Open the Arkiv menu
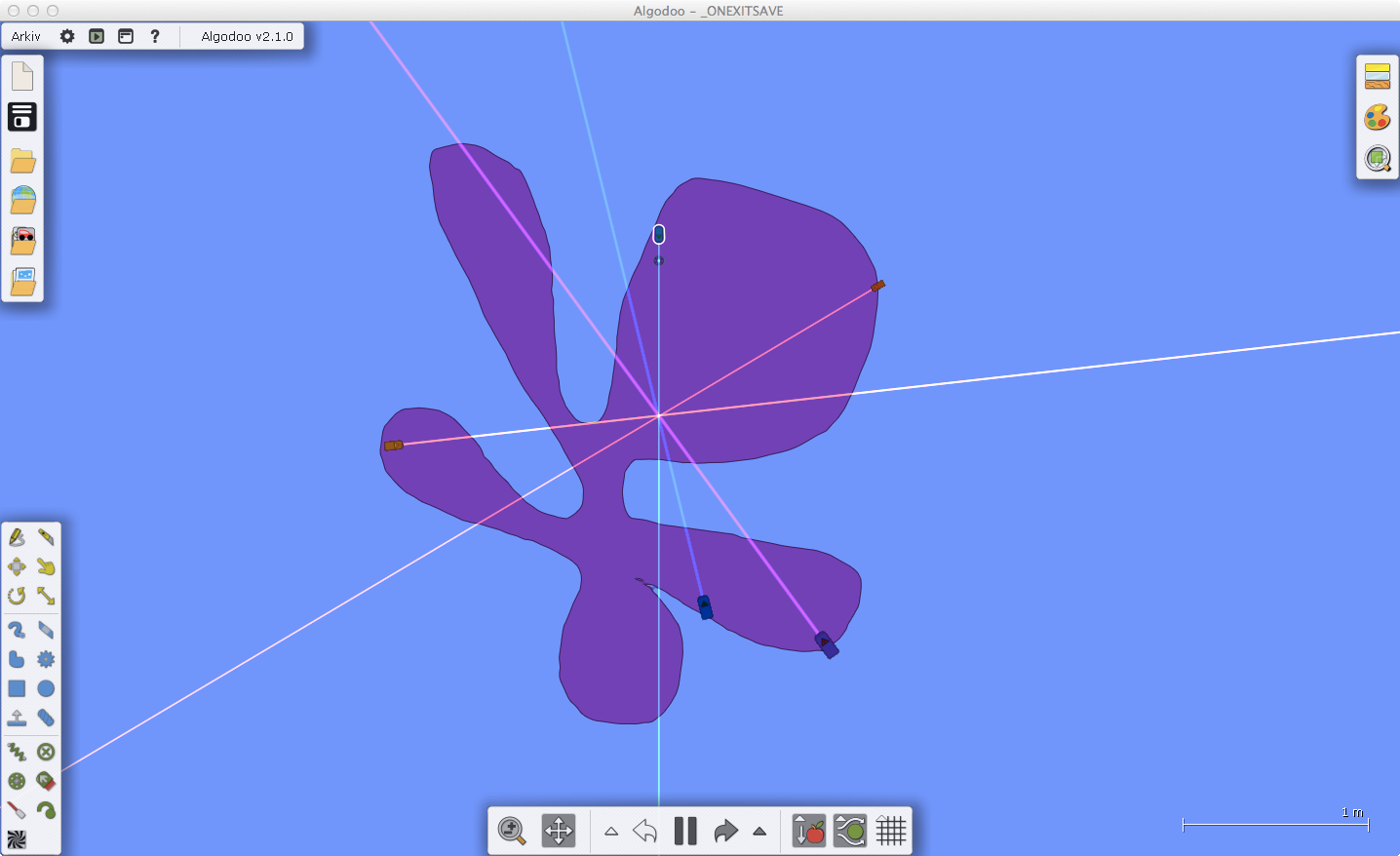The height and width of the screenshot is (856, 1400). pos(26,36)
